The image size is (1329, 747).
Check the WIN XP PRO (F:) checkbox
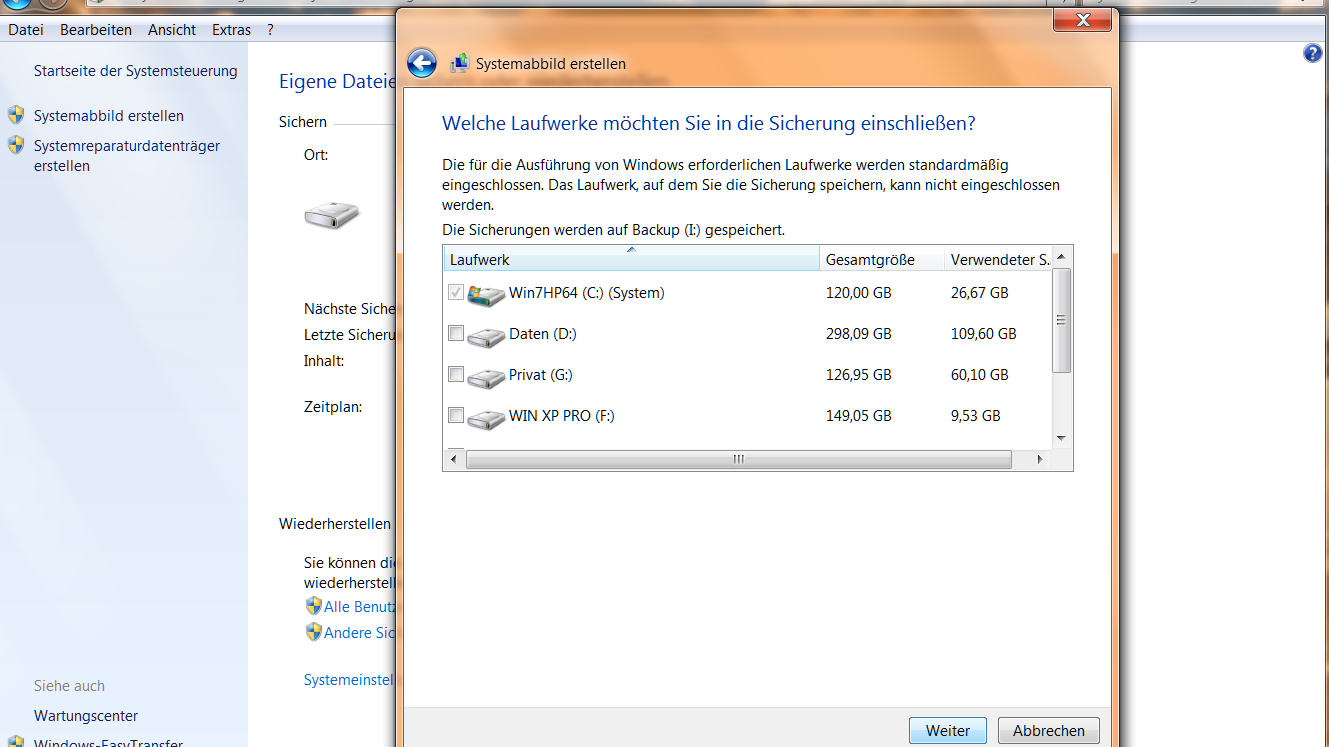tap(456, 415)
